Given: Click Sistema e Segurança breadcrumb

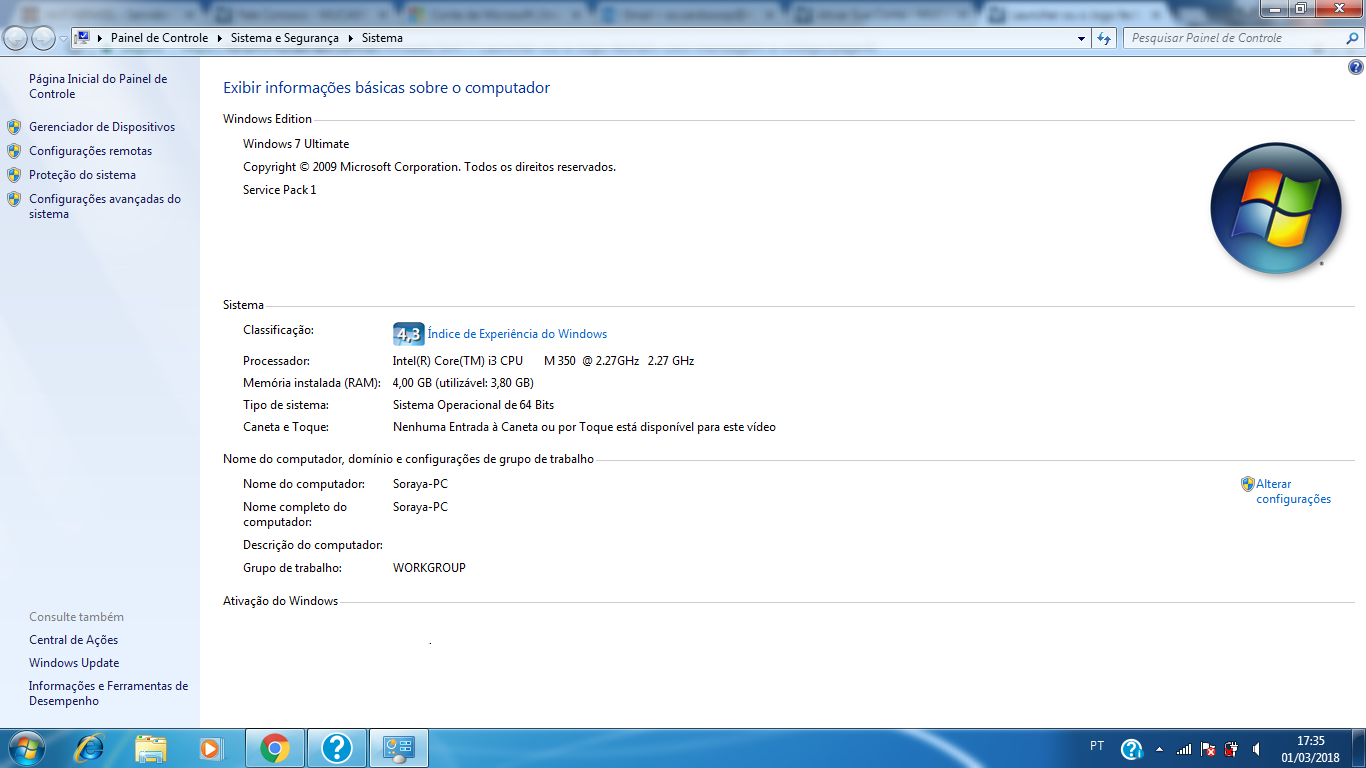Looking at the screenshot, I should pos(285,38).
